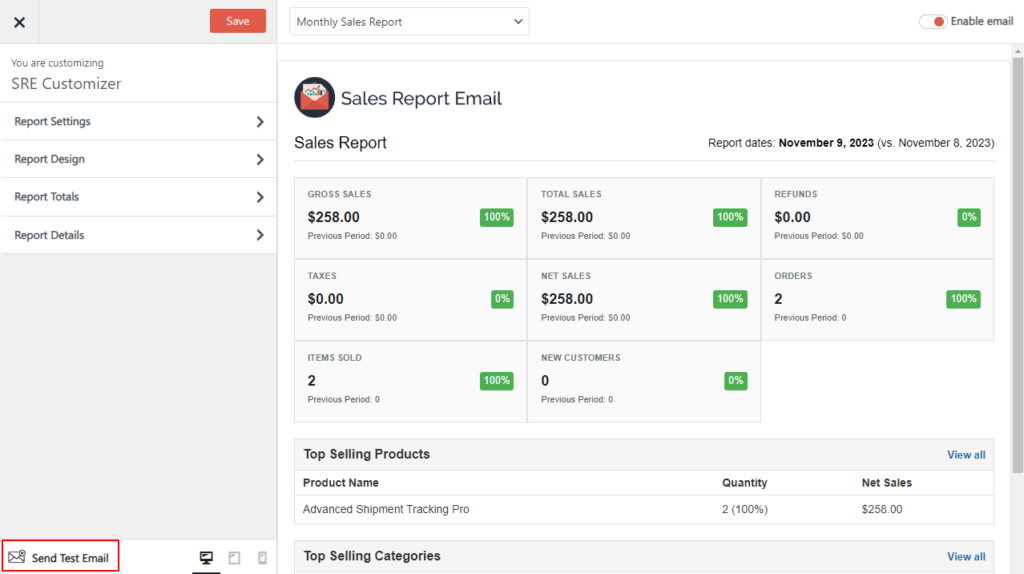Expand the Report Settings chevron

coord(260,122)
